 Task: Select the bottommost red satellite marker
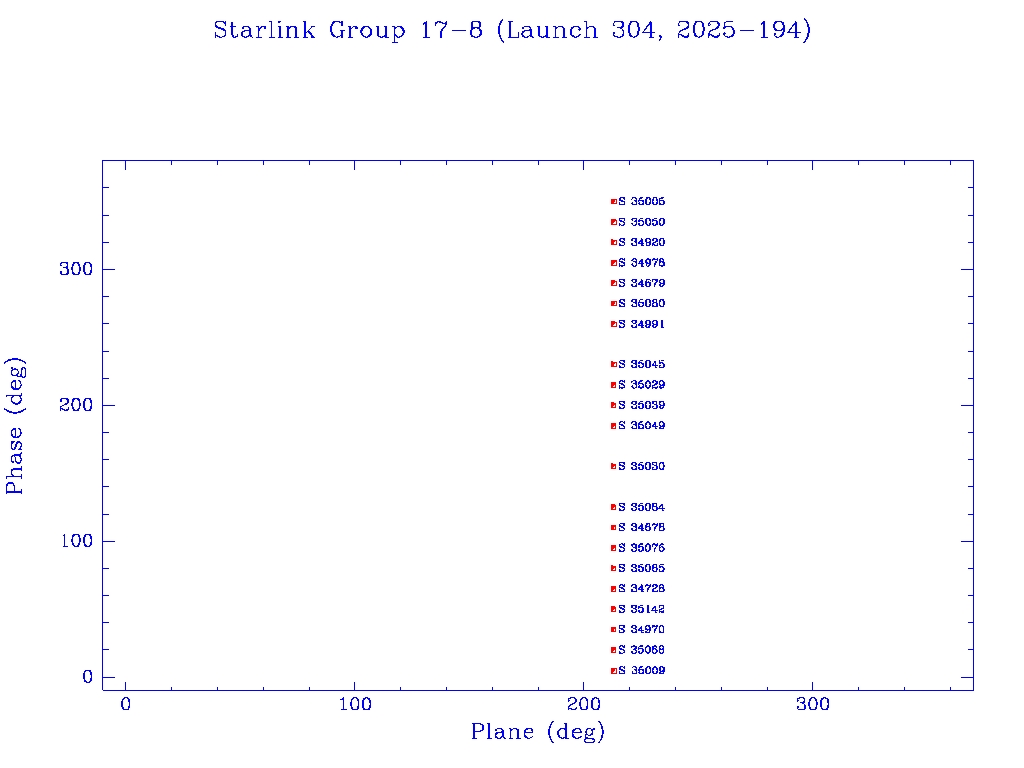pos(614,670)
